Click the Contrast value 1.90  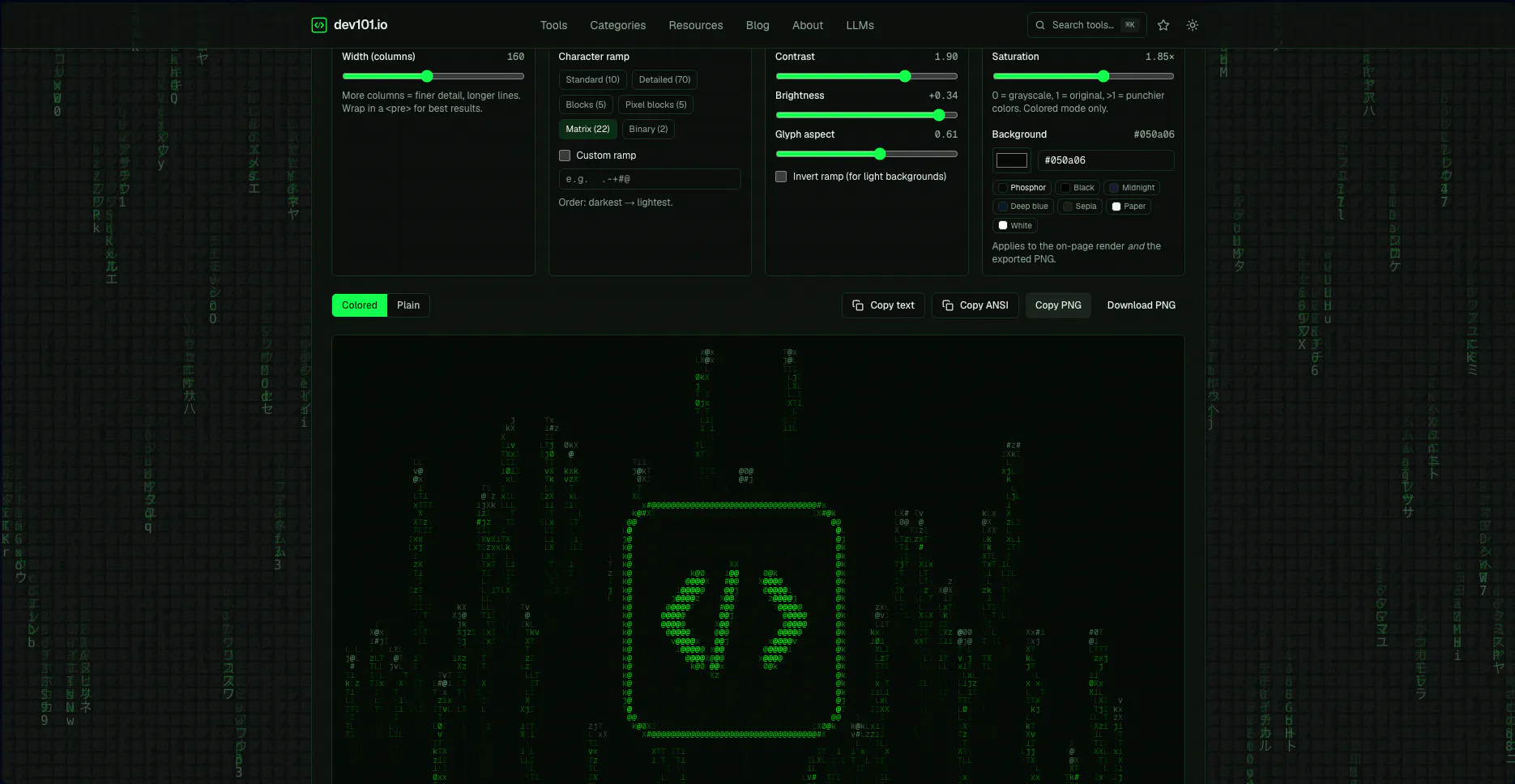click(x=945, y=57)
